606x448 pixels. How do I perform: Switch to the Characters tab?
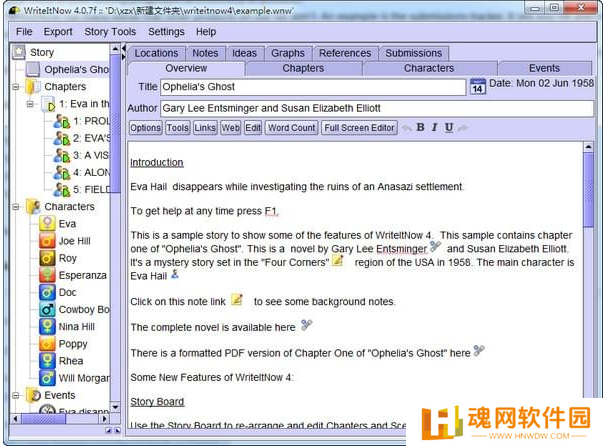coord(429,68)
